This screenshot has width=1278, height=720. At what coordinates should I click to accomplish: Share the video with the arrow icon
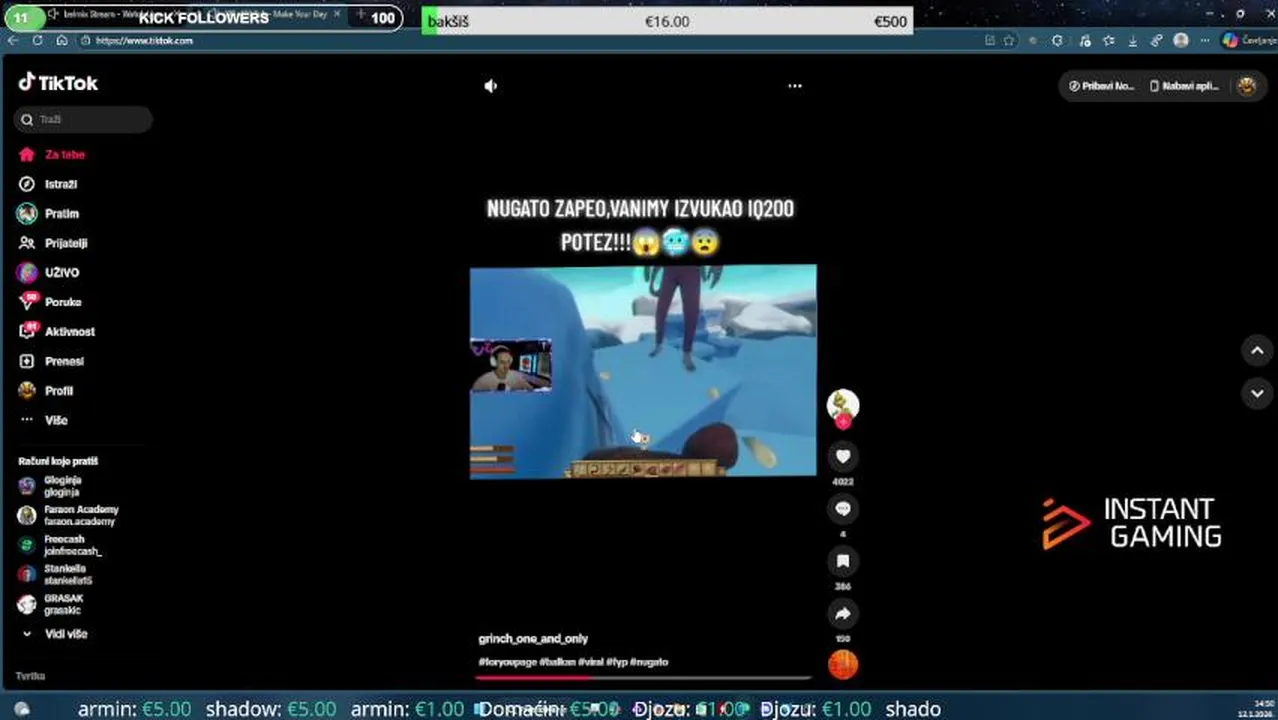click(843, 614)
